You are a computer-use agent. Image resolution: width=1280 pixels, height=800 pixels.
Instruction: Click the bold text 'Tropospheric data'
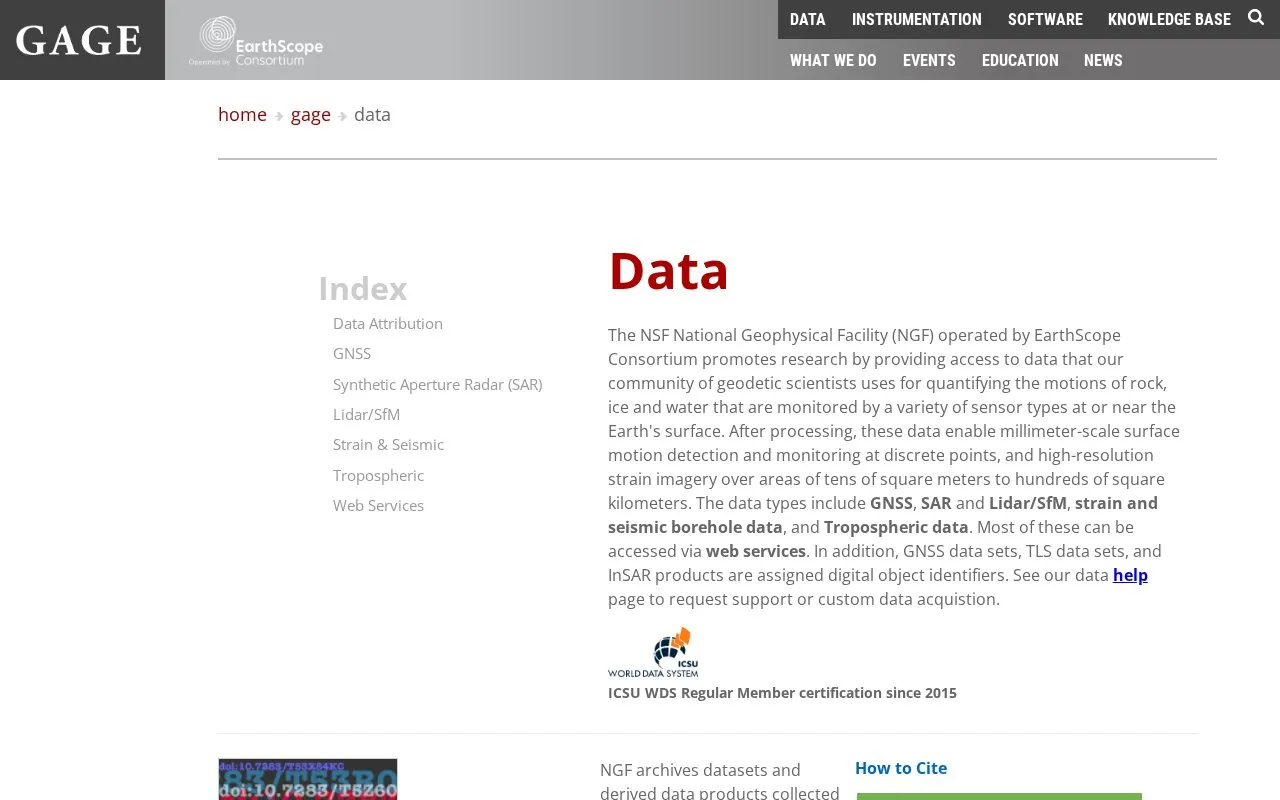(x=896, y=527)
